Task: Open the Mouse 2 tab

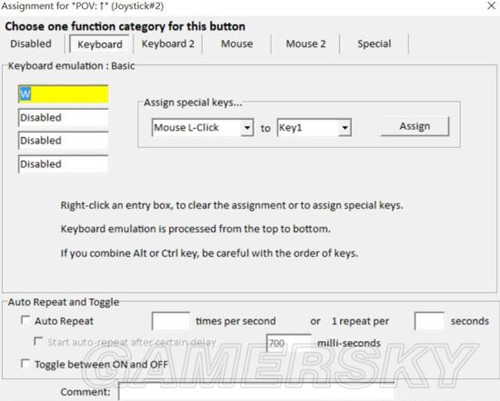Action: 305,44
